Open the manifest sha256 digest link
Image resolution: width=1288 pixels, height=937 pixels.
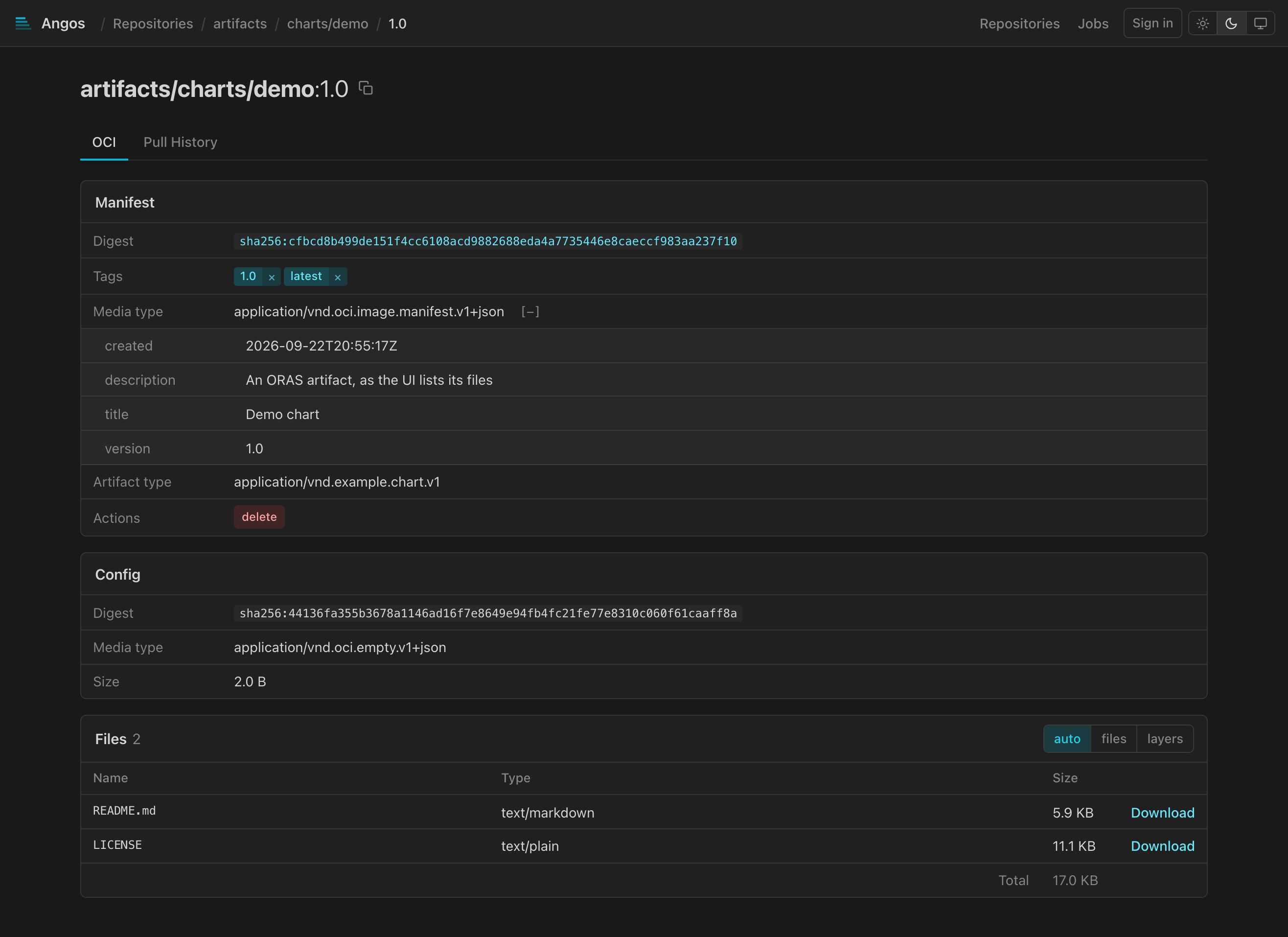click(x=488, y=241)
